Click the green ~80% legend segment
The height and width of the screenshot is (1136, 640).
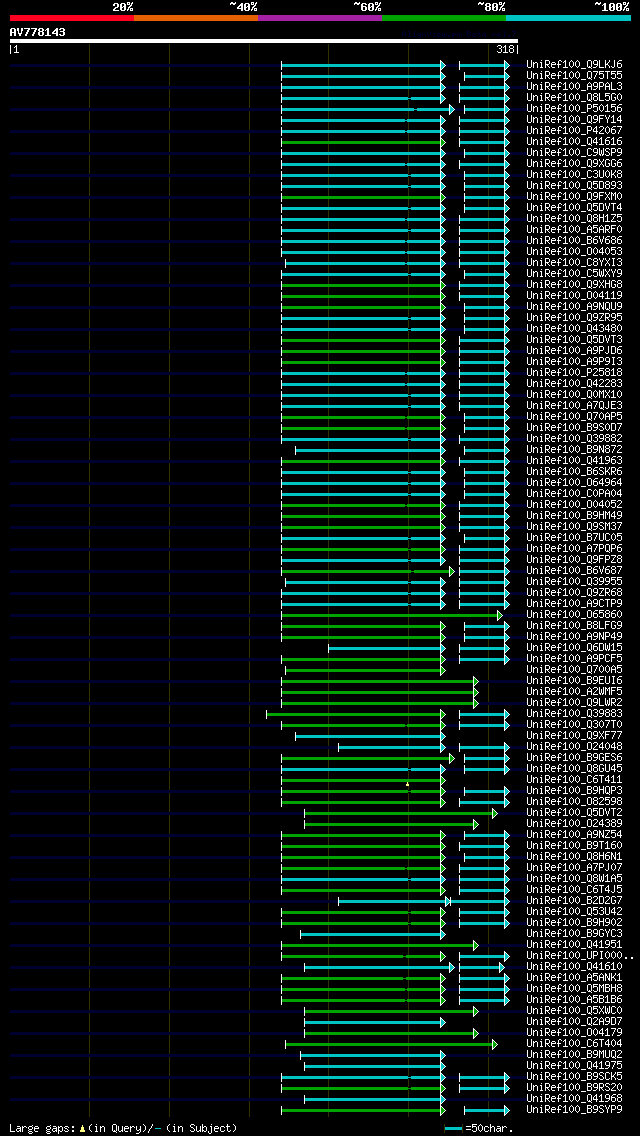point(444,17)
